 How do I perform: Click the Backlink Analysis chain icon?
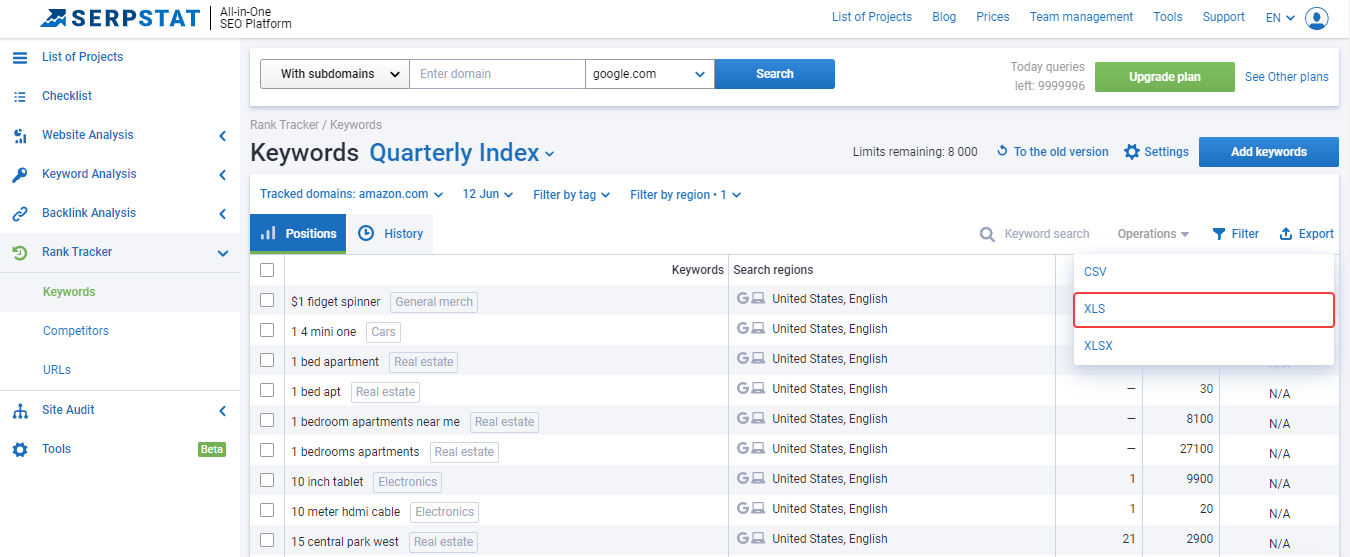20,213
